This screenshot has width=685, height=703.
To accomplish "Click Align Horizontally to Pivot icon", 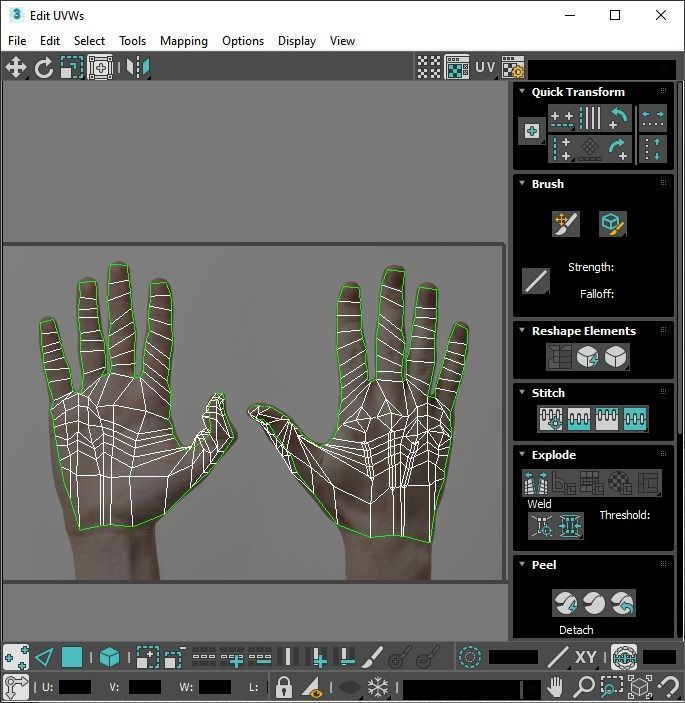I will tap(562, 118).
